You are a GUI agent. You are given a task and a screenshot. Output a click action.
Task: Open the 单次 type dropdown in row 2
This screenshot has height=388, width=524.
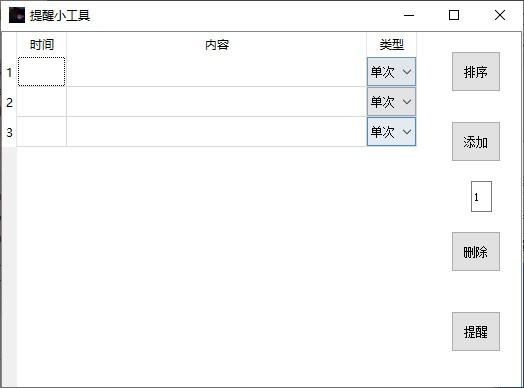[391, 102]
